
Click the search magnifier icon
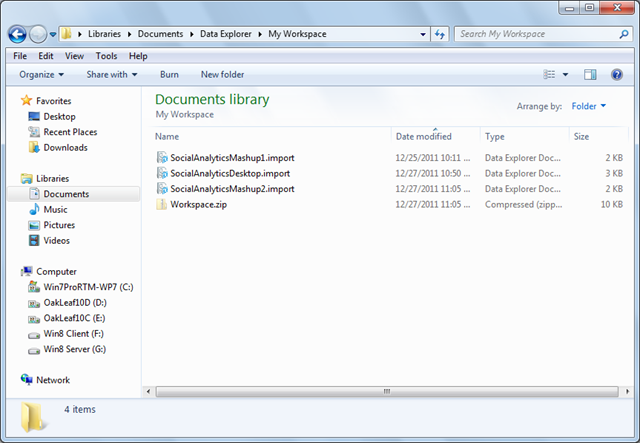tap(624, 34)
